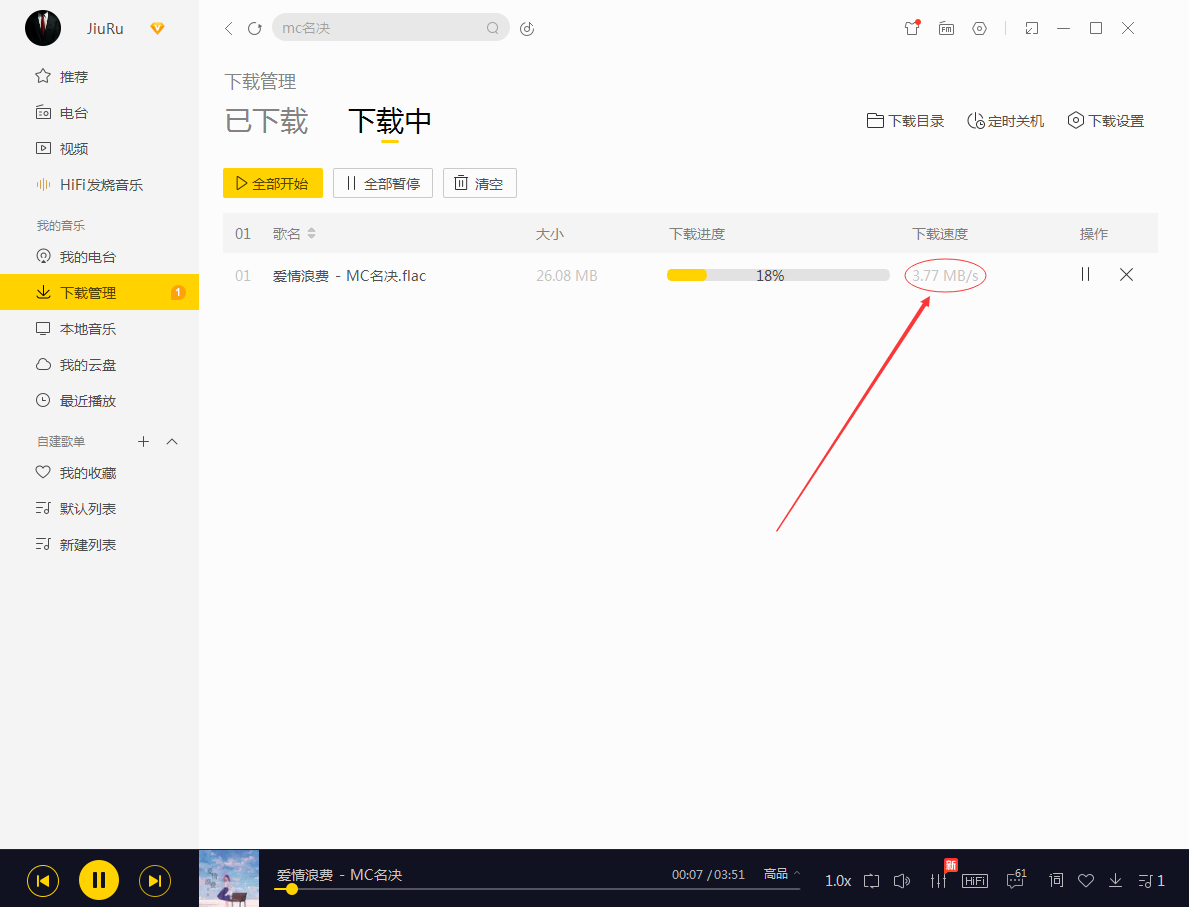Click the 下载进度 column header

697,234
